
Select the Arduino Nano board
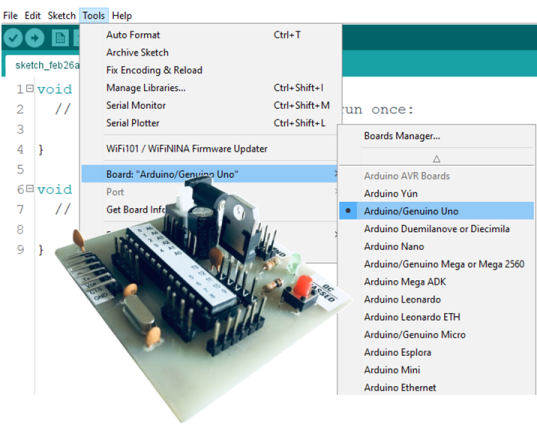tap(436, 247)
